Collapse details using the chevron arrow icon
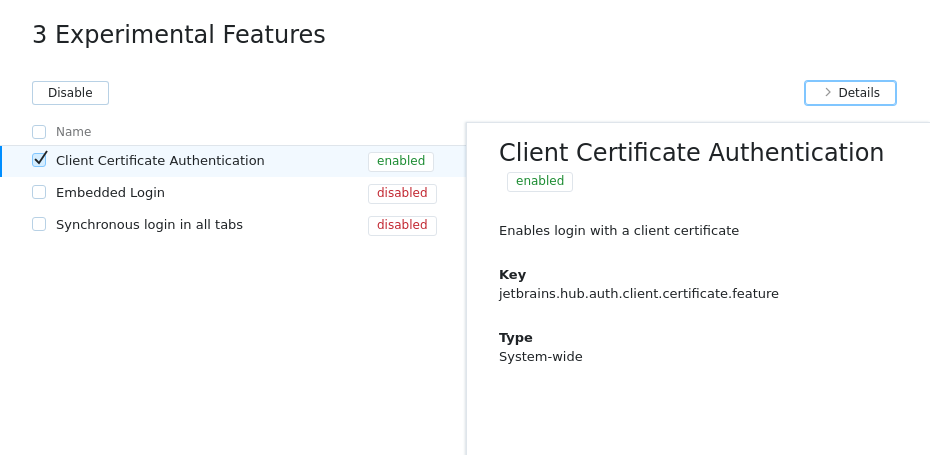Image resolution: width=930 pixels, height=455 pixels. click(828, 93)
